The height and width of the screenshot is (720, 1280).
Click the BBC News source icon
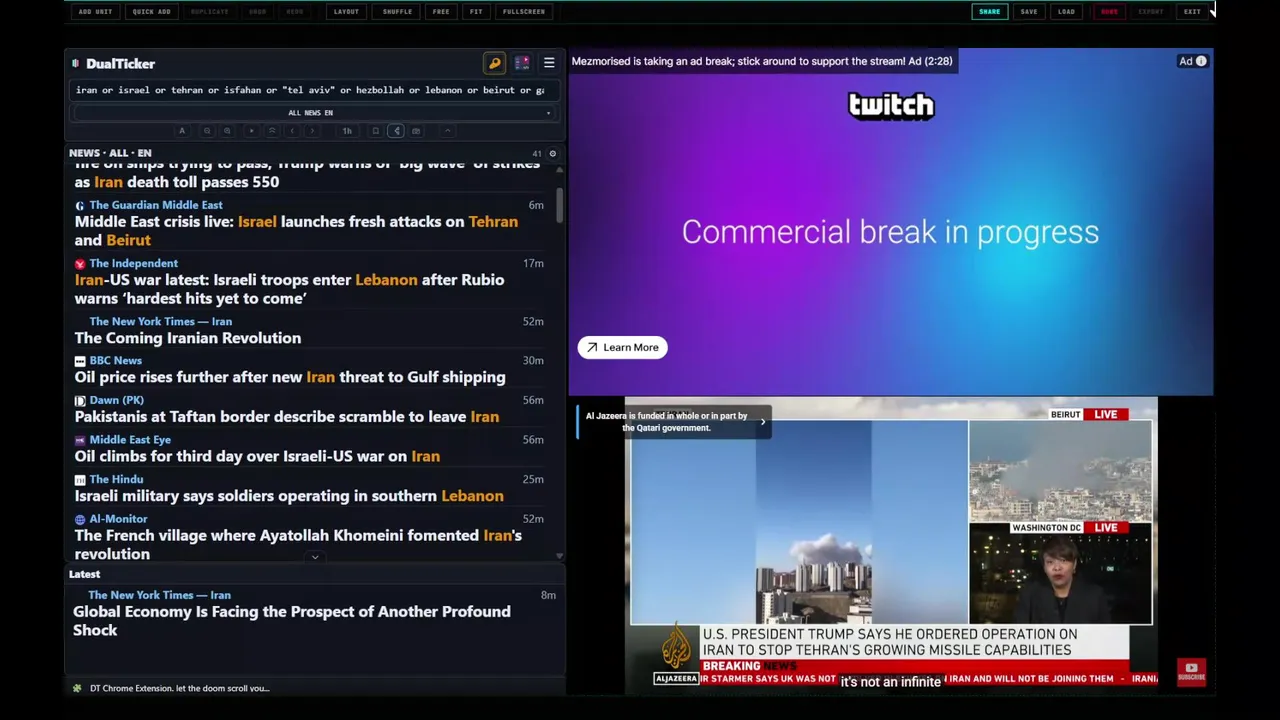[x=80, y=361]
